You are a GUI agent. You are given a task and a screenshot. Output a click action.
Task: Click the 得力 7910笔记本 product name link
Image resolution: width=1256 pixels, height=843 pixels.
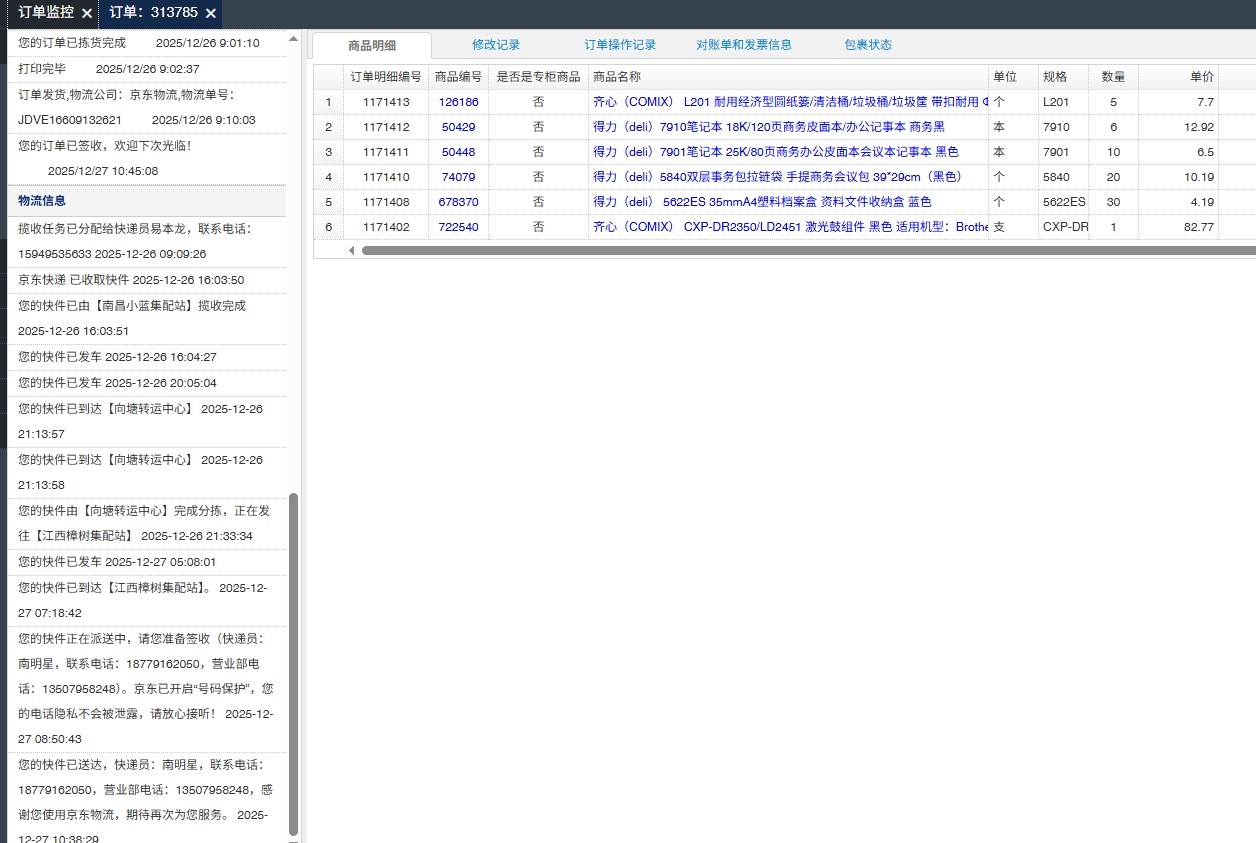click(x=768, y=127)
